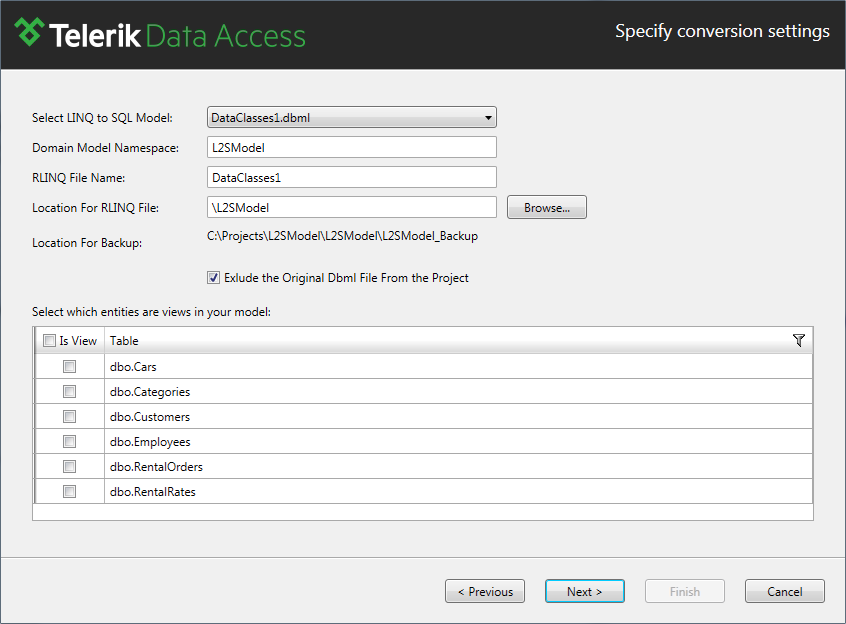Toggle the Is View header checkbox

(x=49, y=341)
